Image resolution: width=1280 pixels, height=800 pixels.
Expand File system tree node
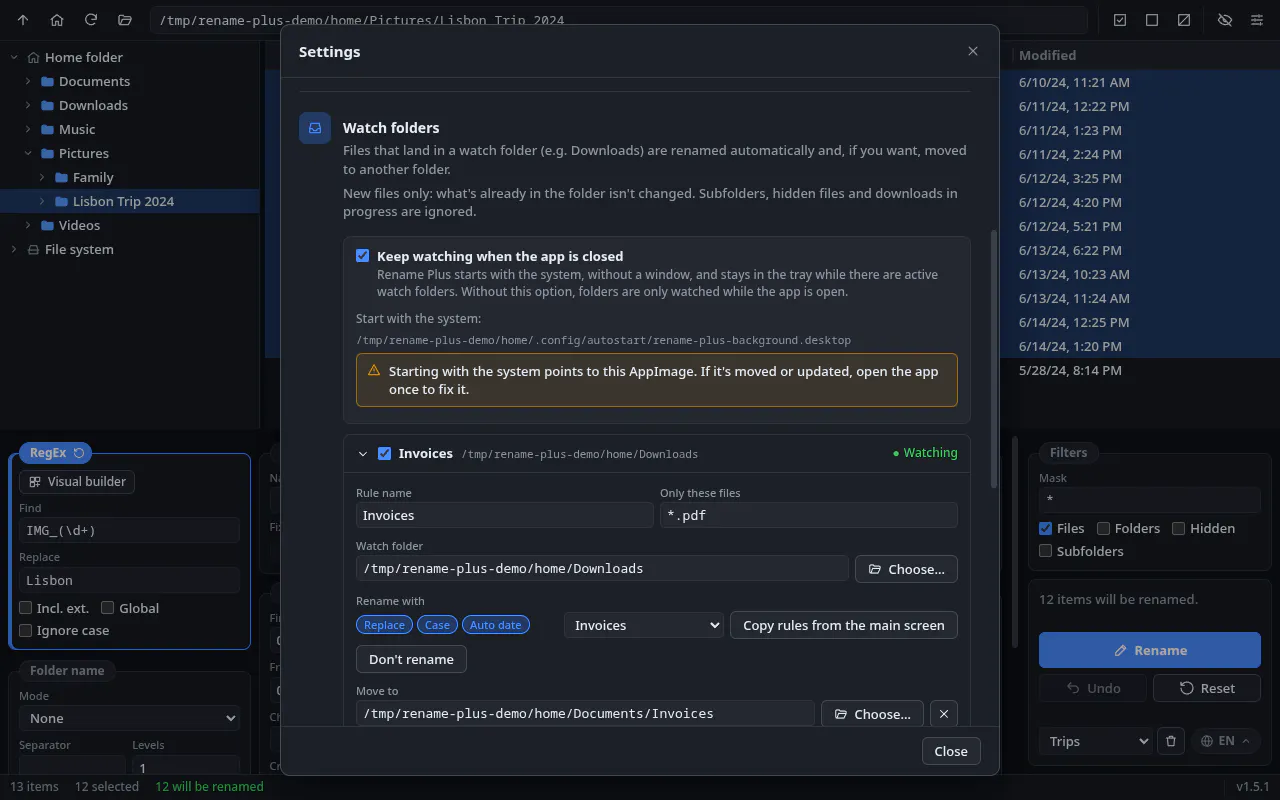point(14,249)
